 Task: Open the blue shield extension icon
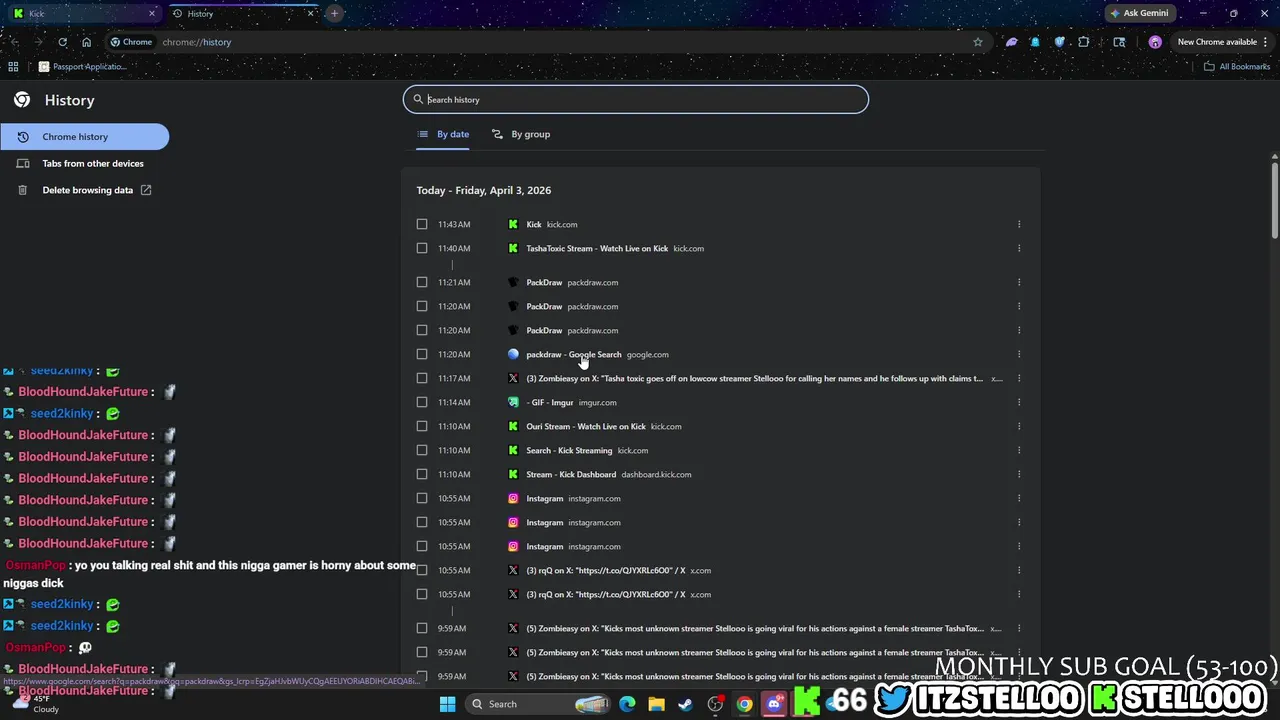pos(1059,42)
